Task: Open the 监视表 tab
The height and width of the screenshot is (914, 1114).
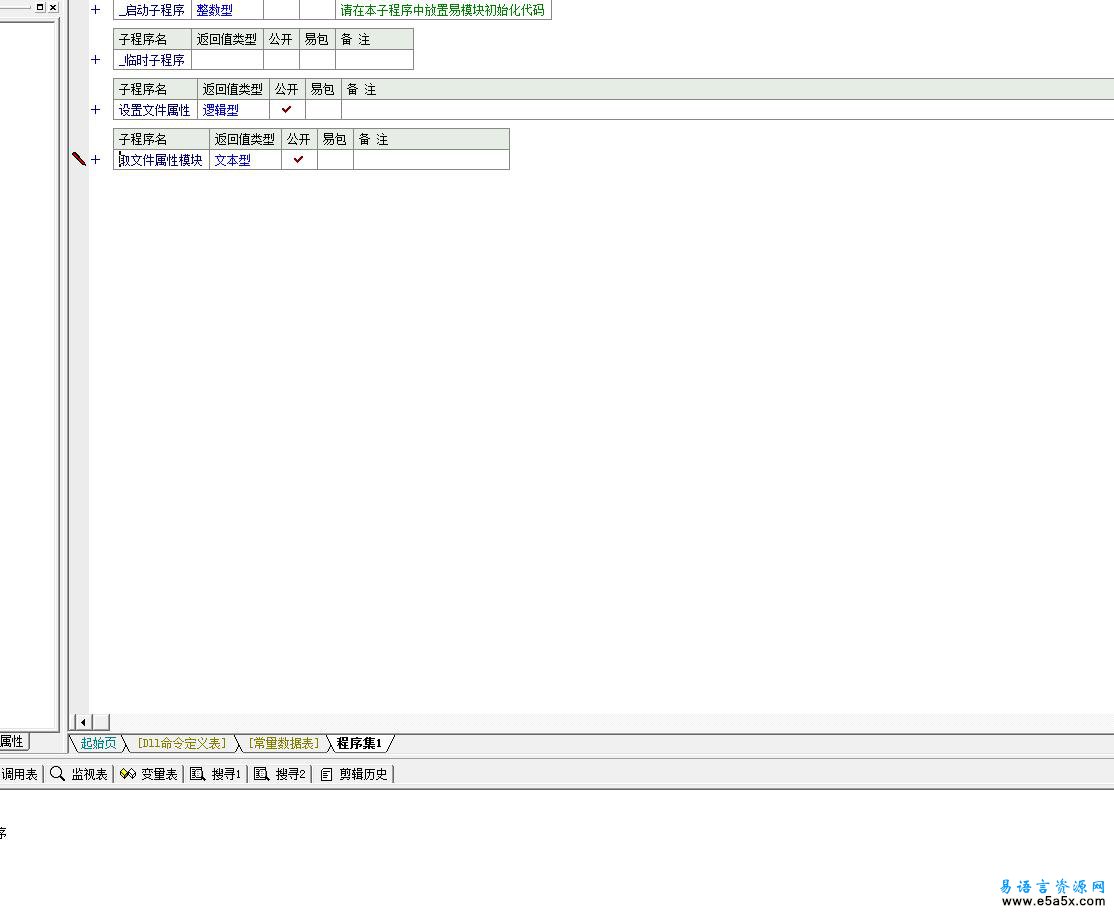Action: (79, 774)
